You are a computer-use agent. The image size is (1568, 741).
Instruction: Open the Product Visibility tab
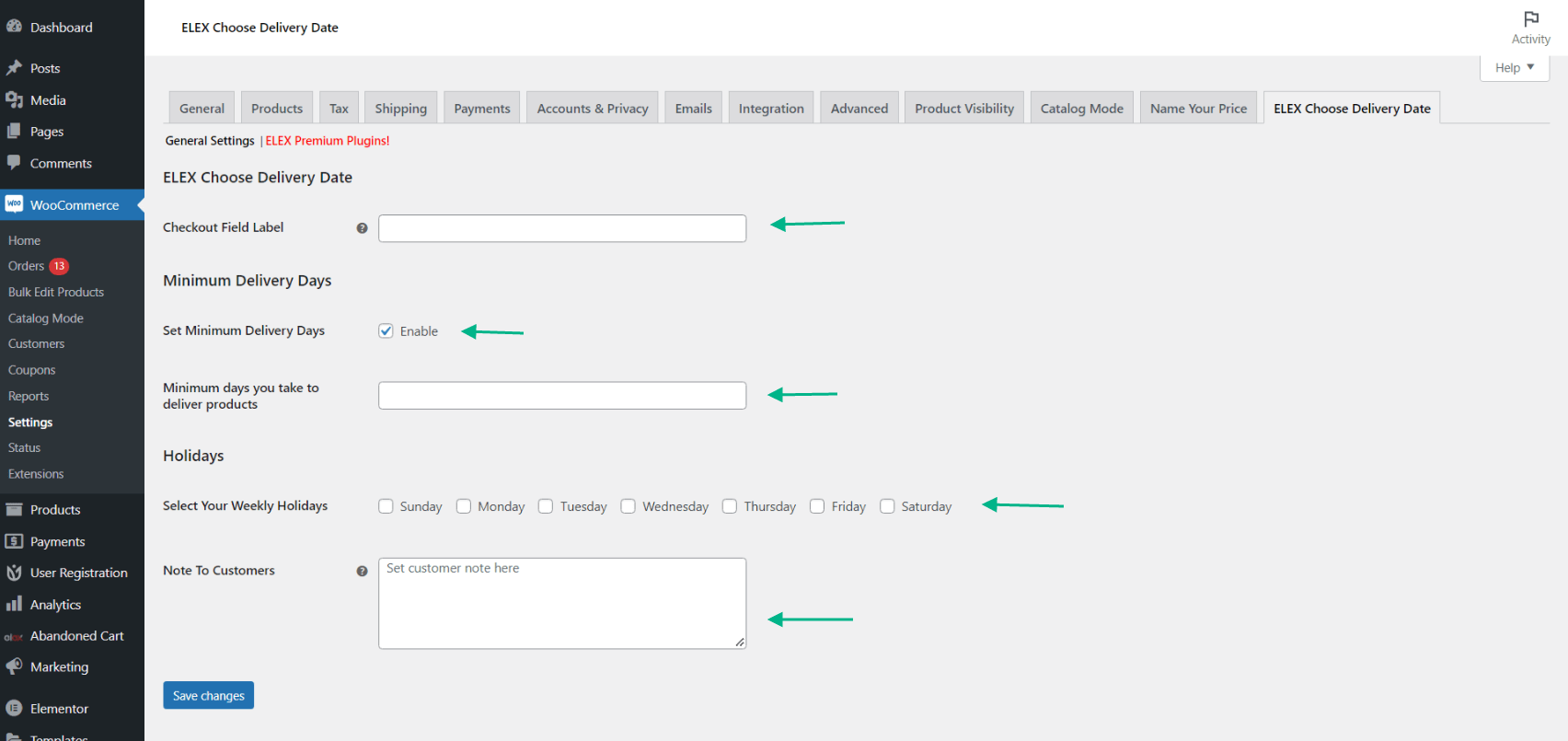coord(964,108)
